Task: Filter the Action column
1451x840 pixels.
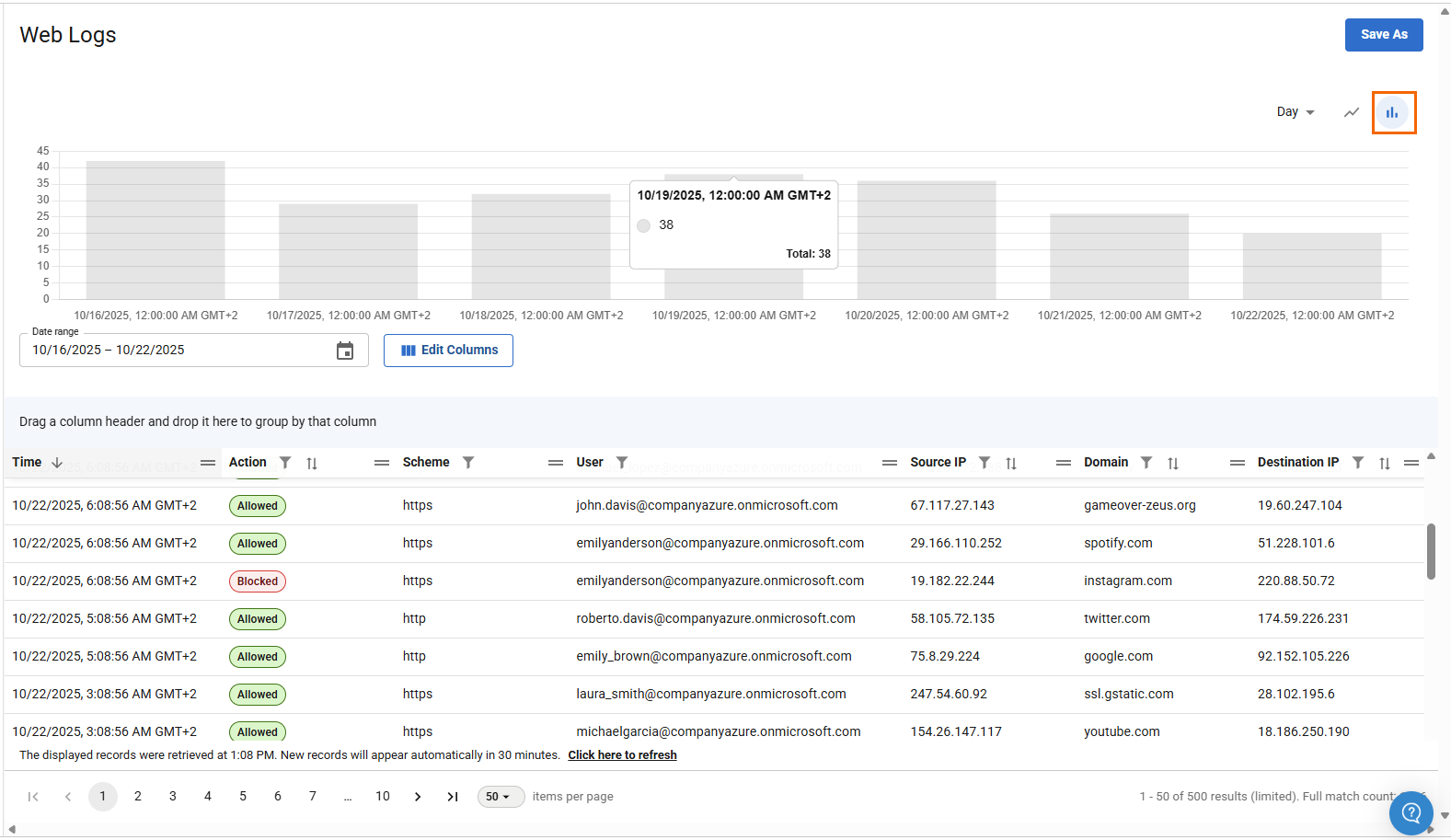Action: (285, 463)
